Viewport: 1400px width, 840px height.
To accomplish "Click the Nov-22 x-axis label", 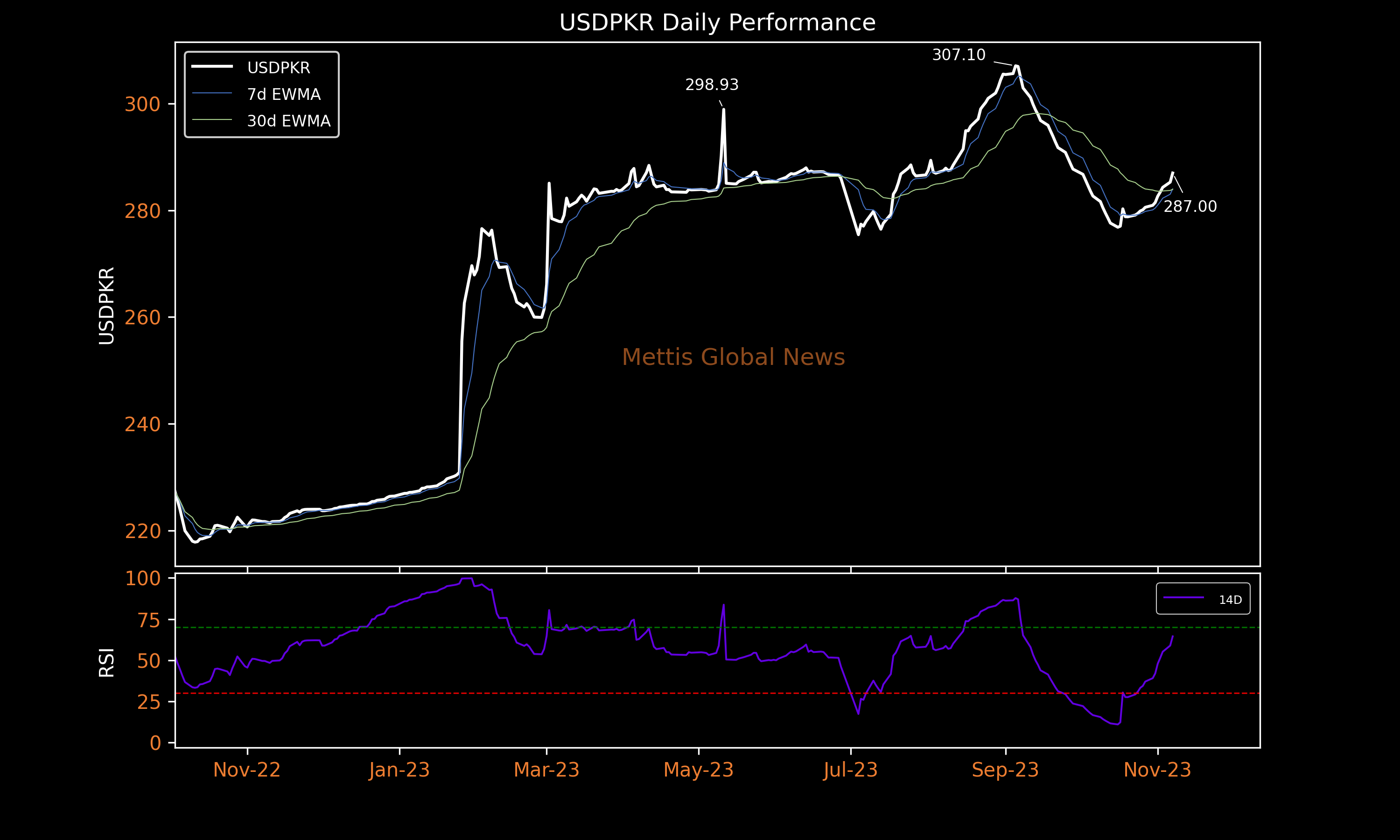I will tap(247, 770).
